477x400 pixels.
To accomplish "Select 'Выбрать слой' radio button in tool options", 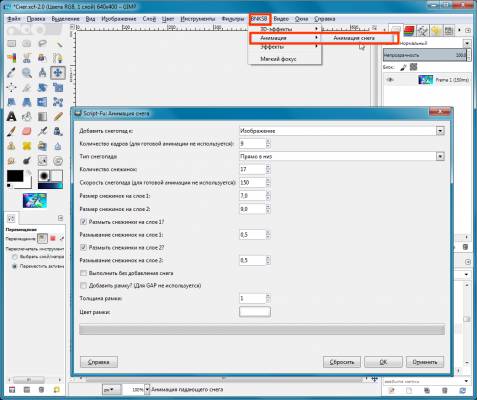I will click(14, 257).
